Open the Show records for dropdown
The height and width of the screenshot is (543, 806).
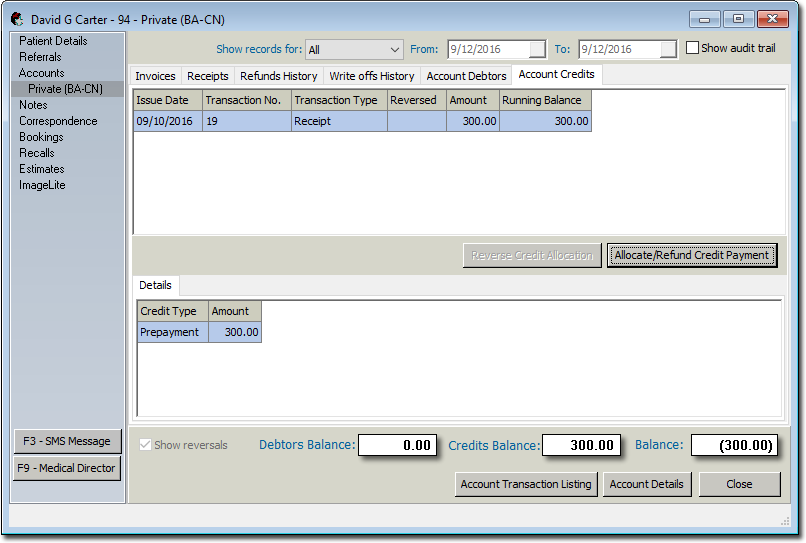392,49
